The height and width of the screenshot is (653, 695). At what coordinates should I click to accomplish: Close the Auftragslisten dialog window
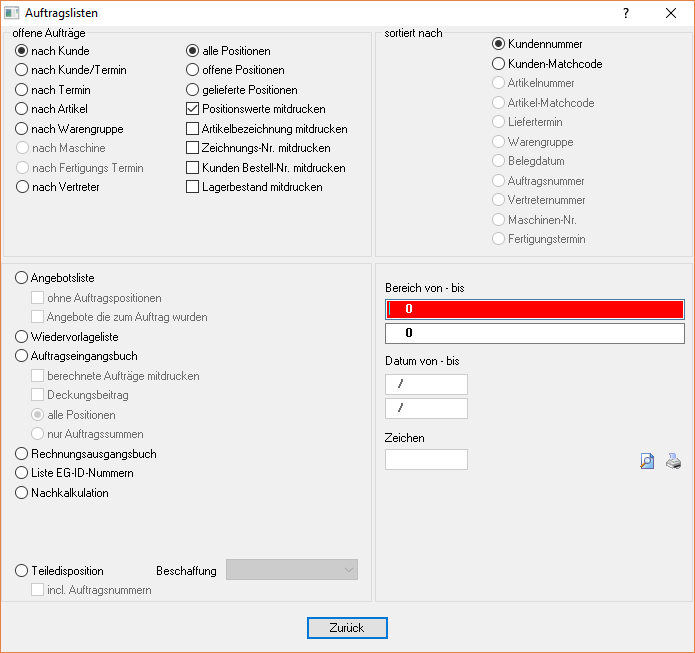coord(671,14)
